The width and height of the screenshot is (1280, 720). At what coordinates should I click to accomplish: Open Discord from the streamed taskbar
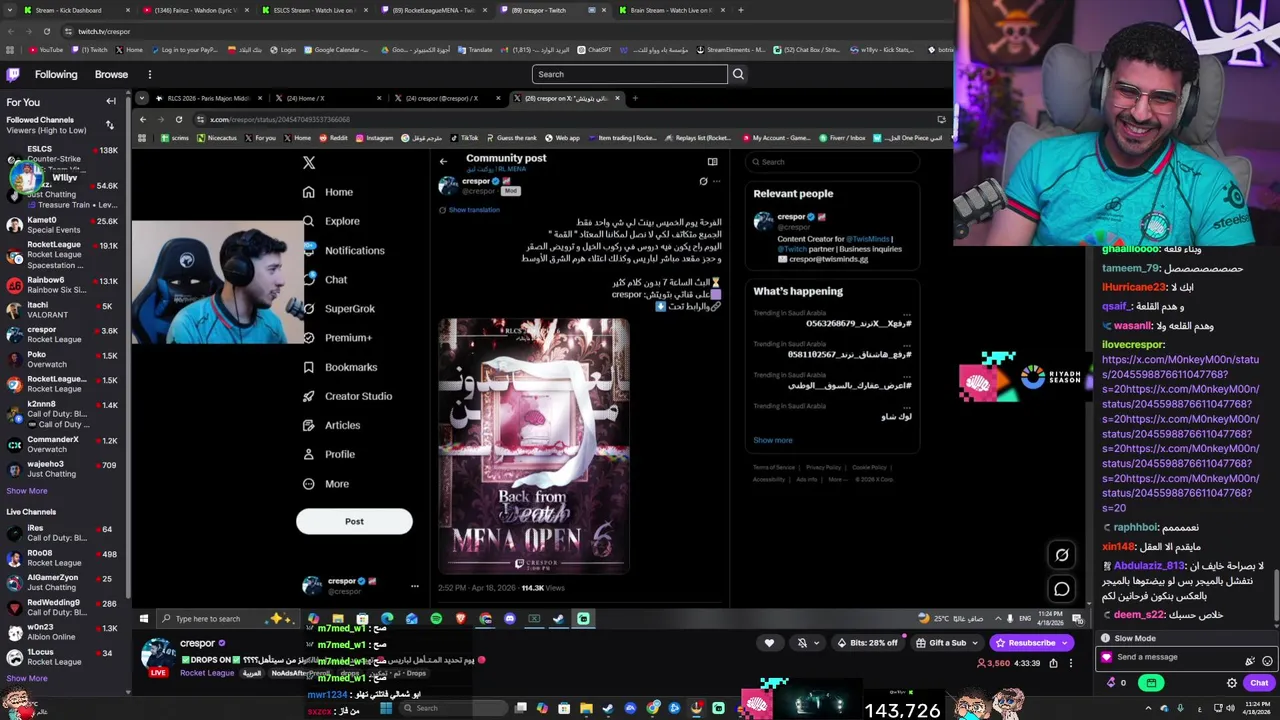click(x=509, y=619)
